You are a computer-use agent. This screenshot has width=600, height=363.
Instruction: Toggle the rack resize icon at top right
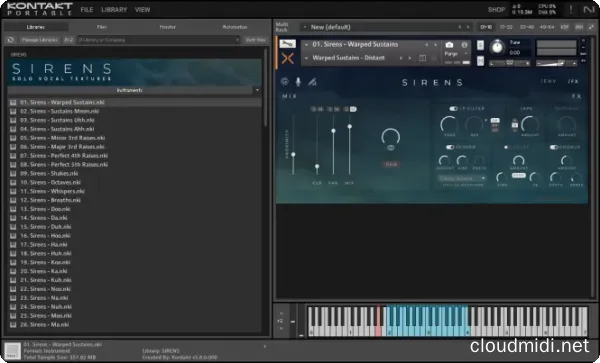592,27
